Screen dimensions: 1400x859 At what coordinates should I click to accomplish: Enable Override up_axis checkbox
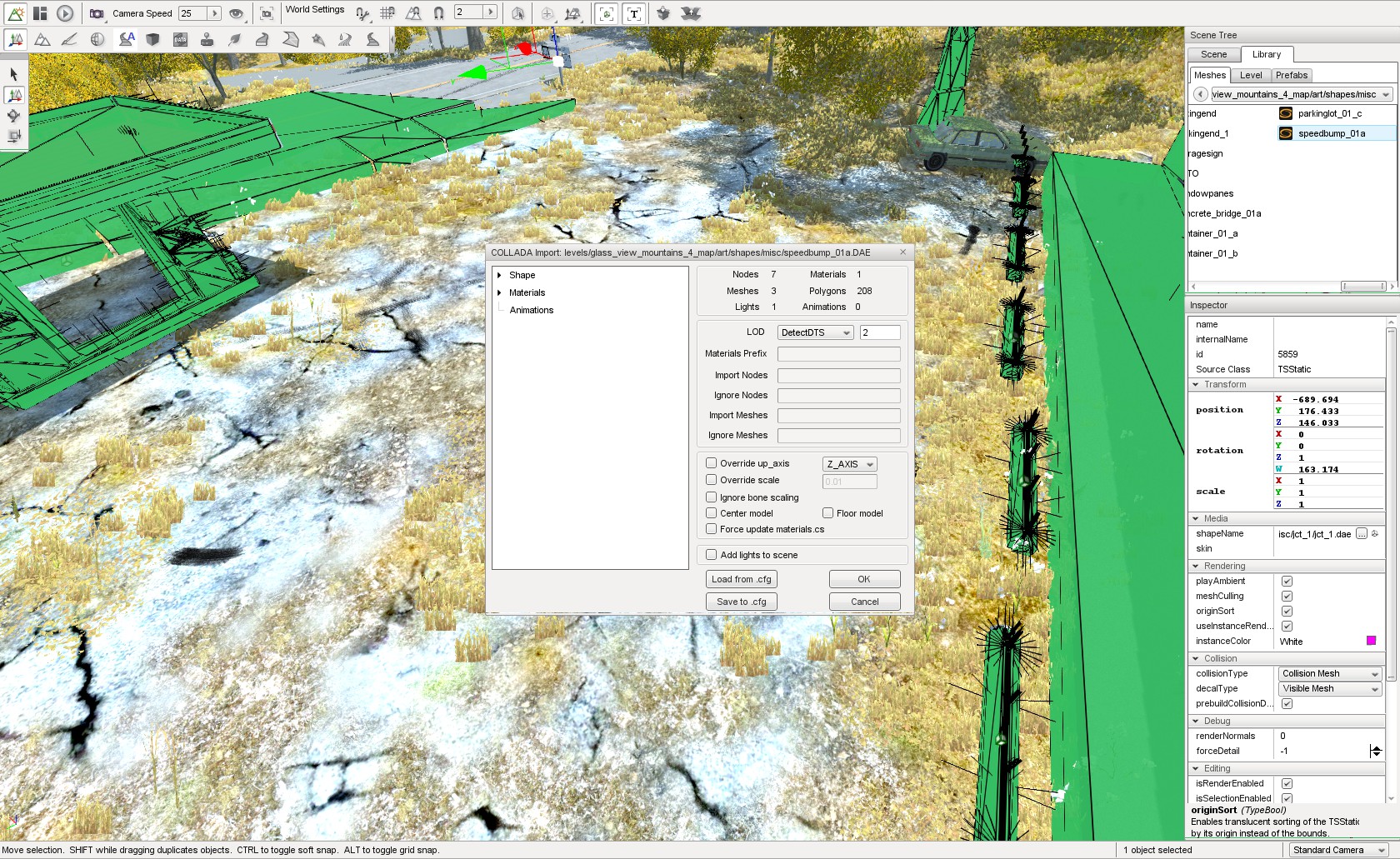[x=712, y=463]
